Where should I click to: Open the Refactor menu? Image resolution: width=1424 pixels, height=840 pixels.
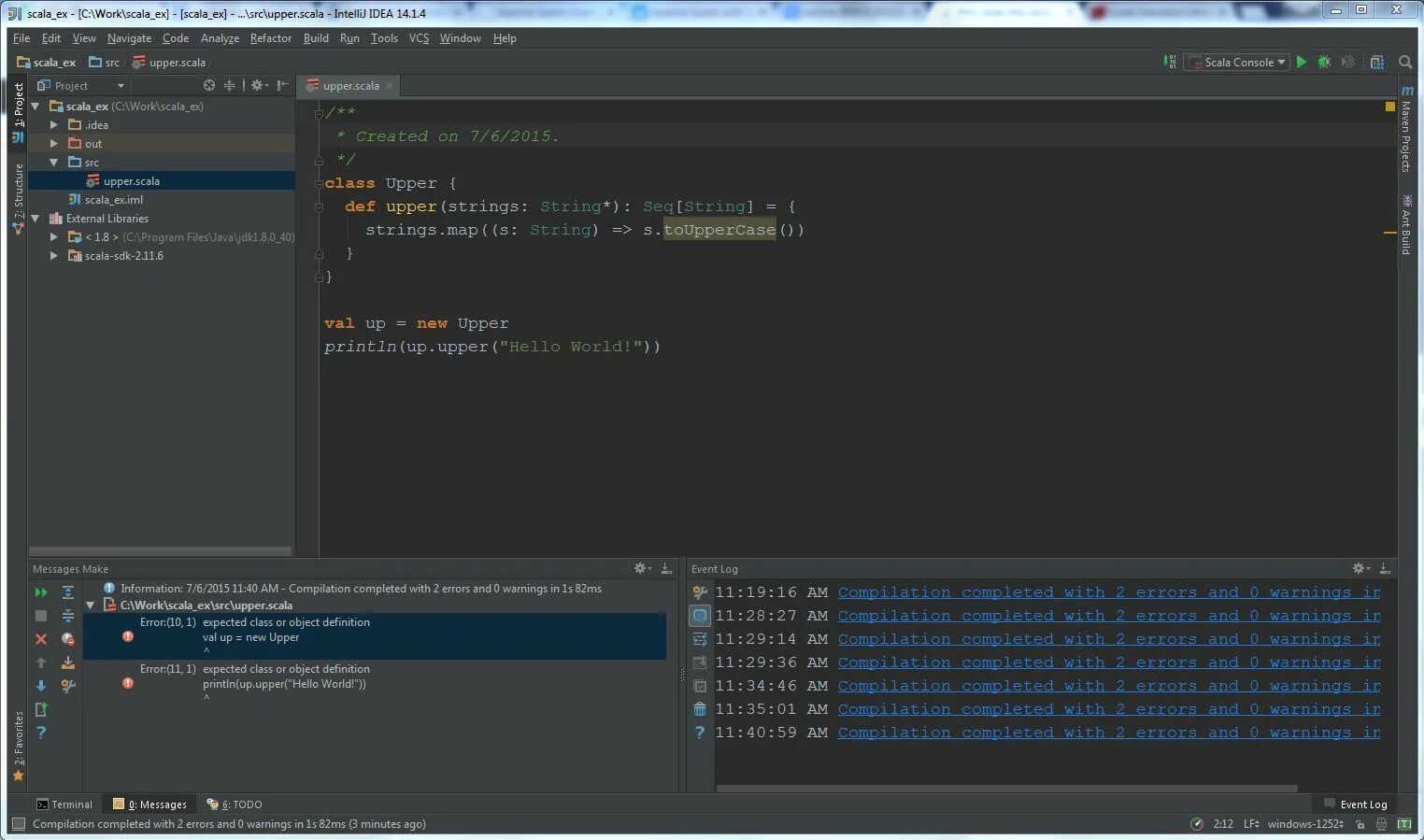click(271, 38)
